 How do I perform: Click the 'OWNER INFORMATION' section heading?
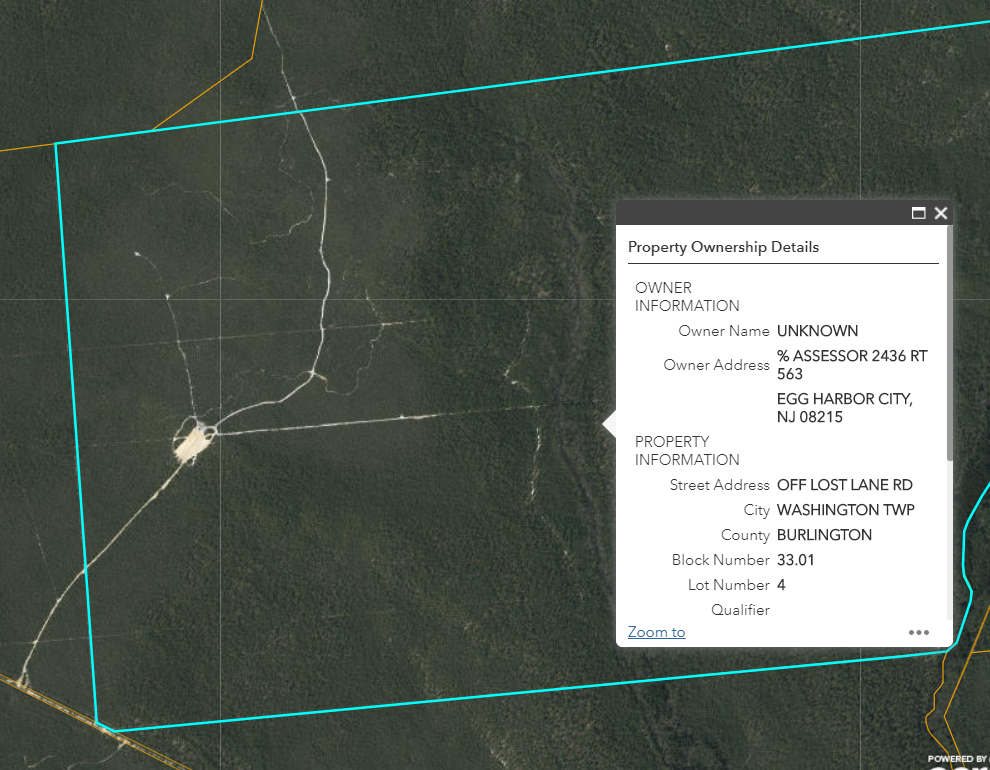click(x=687, y=297)
